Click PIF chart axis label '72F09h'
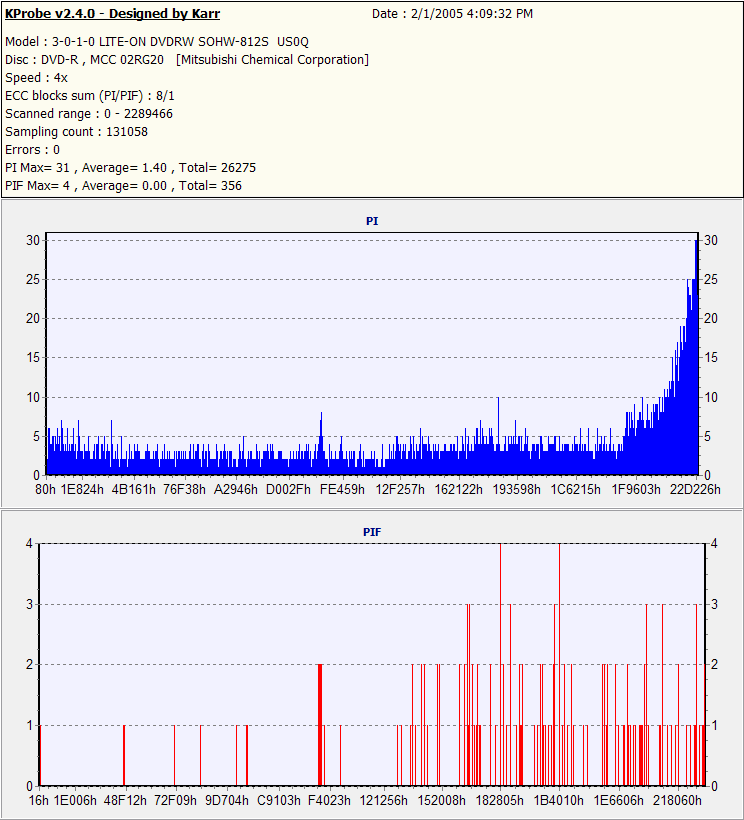This screenshot has width=744, height=820. 176,801
